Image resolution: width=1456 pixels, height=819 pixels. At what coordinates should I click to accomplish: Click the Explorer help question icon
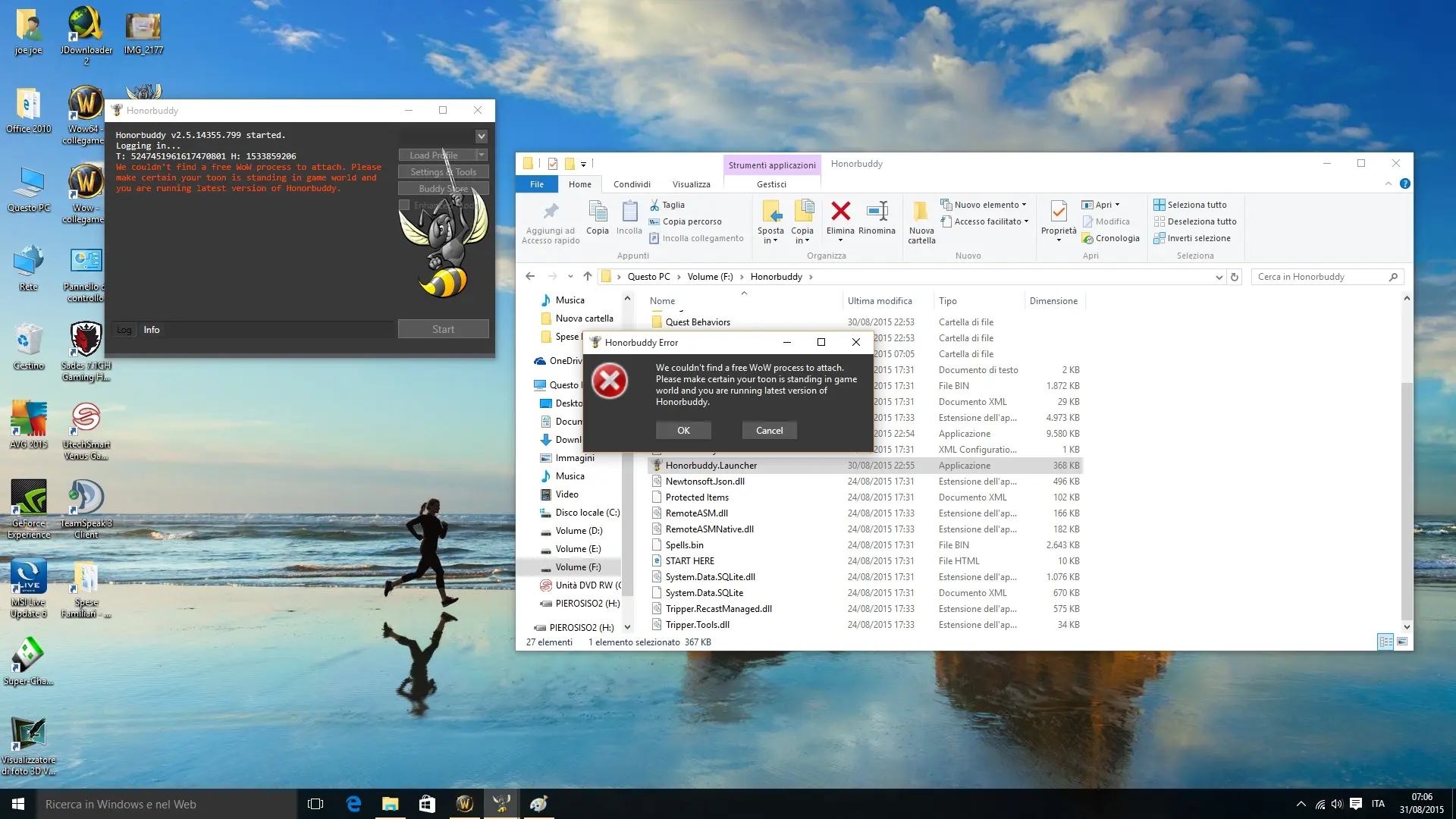pyautogui.click(x=1404, y=184)
